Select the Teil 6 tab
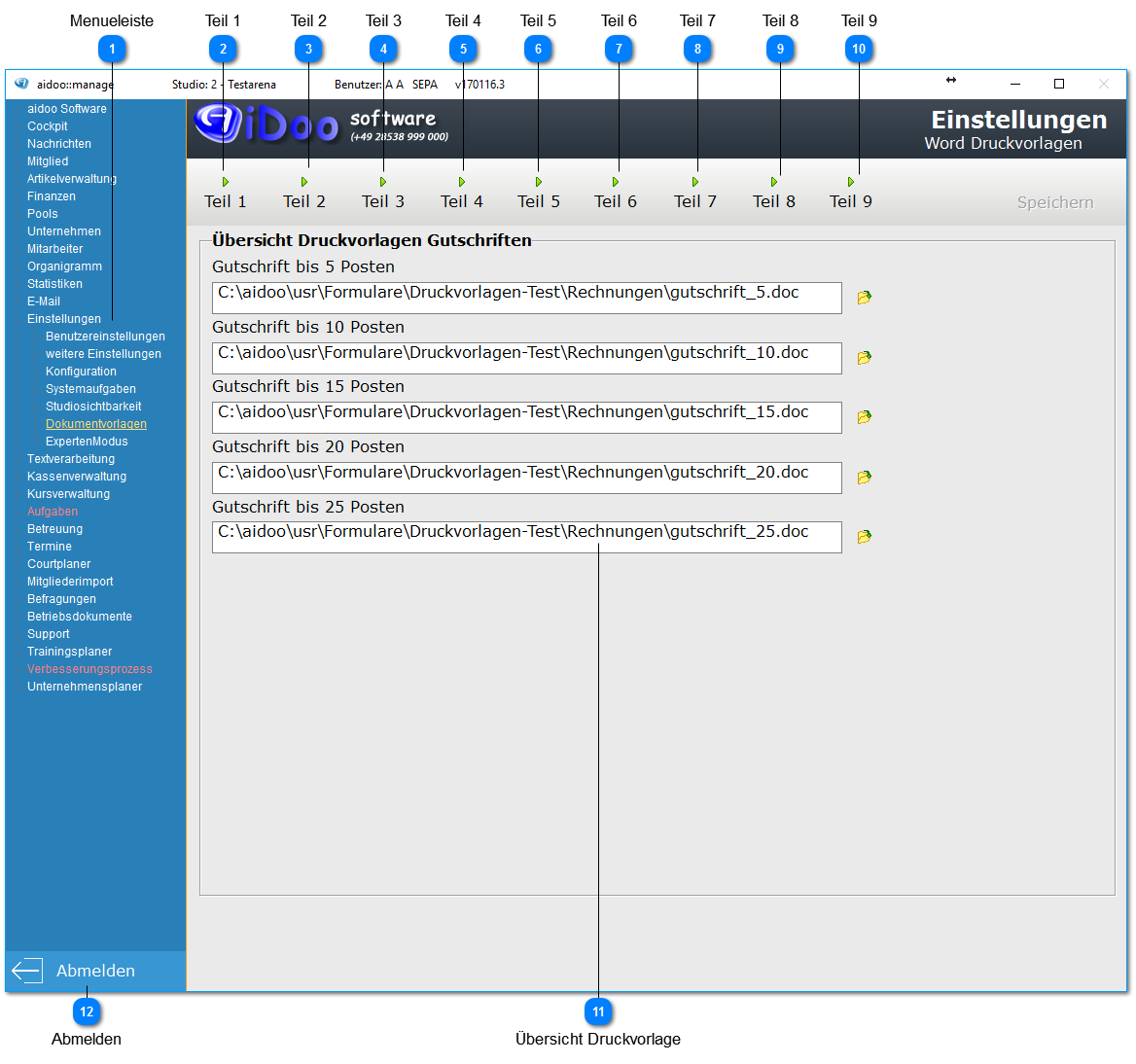1136x1064 pixels. [x=616, y=195]
